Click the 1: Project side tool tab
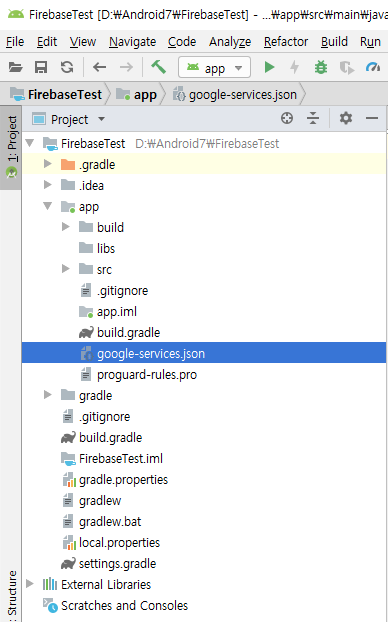388x622 pixels. 11,147
